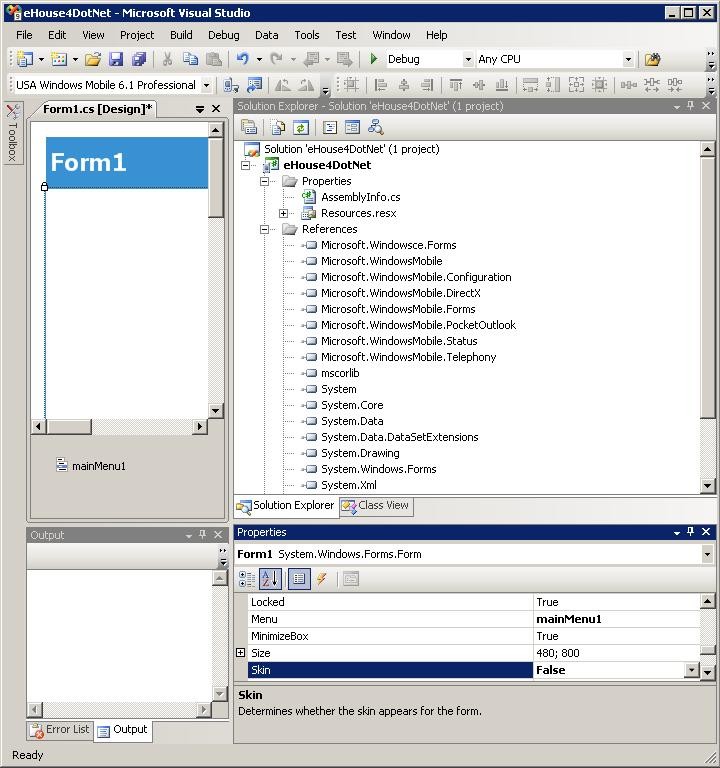Click the Paste toolbar icon
The width and height of the screenshot is (720, 768).
coord(214,59)
